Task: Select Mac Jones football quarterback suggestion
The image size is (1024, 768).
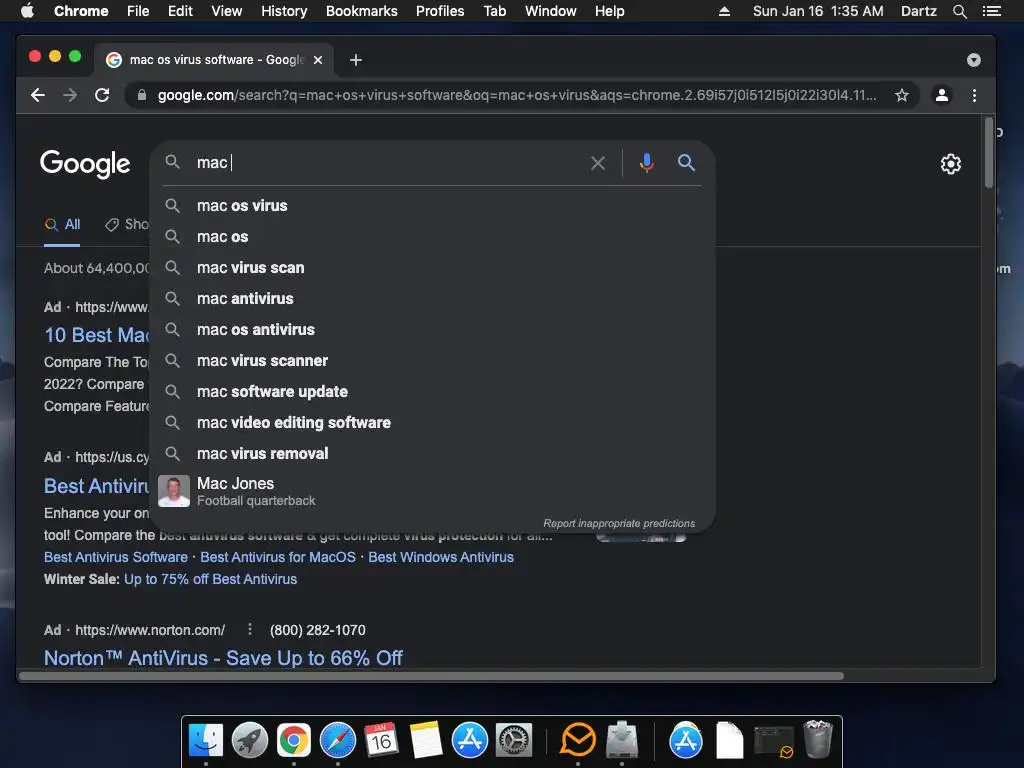Action: (x=432, y=491)
